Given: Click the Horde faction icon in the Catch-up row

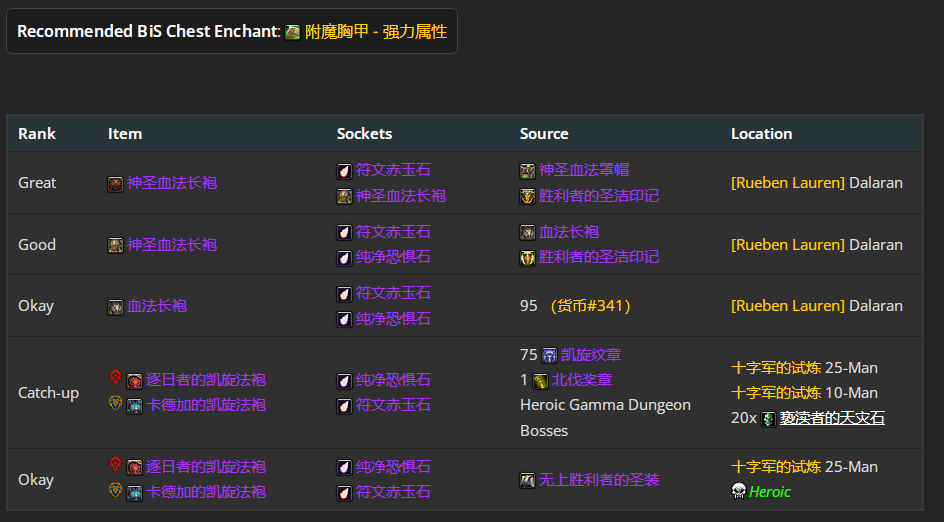Looking at the screenshot, I should pyautogui.click(x=116, y=378).
